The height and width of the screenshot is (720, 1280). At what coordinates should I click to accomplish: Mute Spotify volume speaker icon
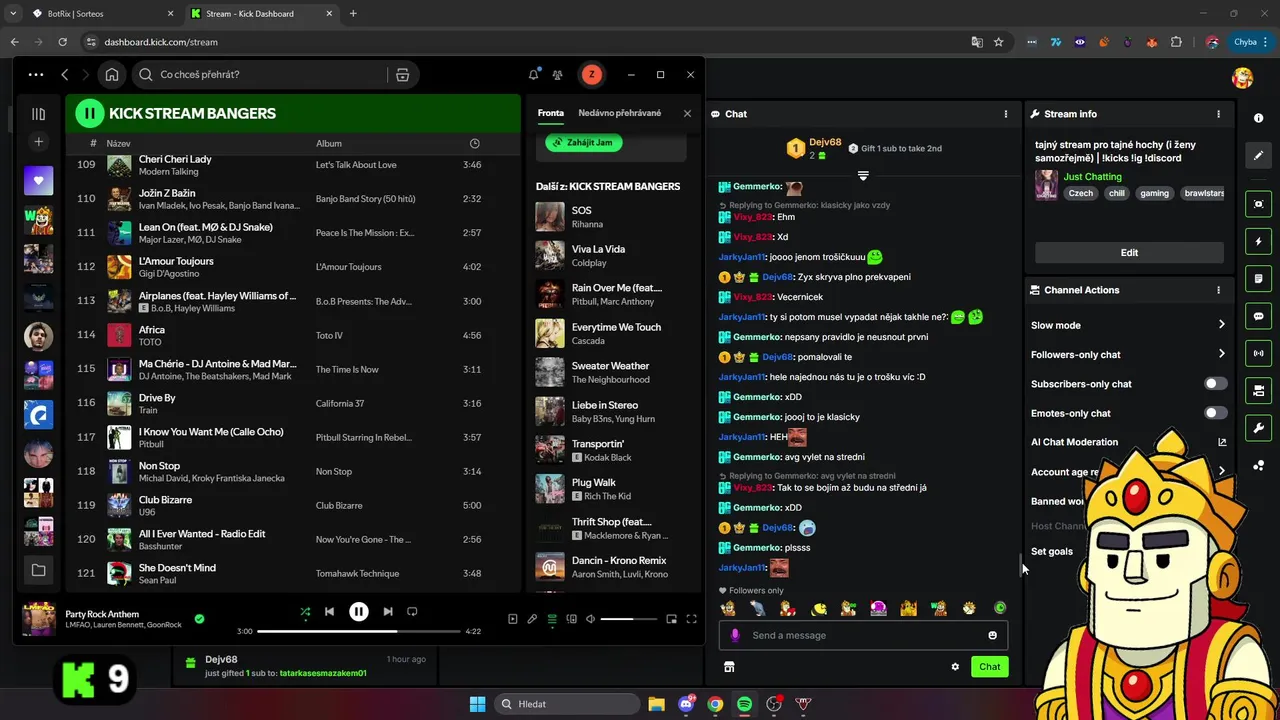coord(590,619)
